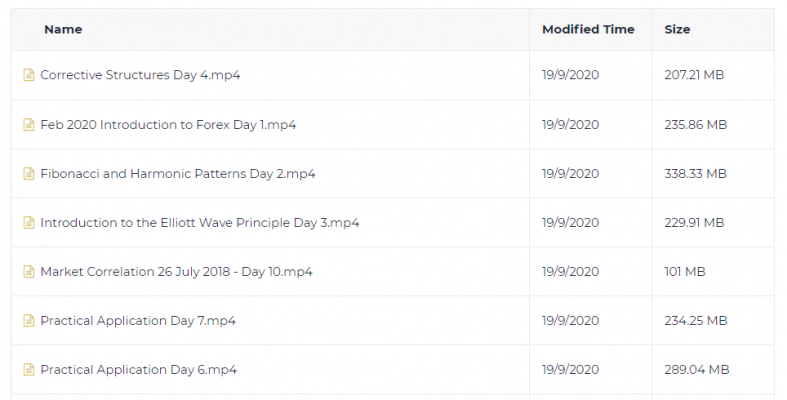This screenshot has height=400, width=787.
Task: Click file icon next to Practical Application Day 6.mp4
Action: pos(29,370)
